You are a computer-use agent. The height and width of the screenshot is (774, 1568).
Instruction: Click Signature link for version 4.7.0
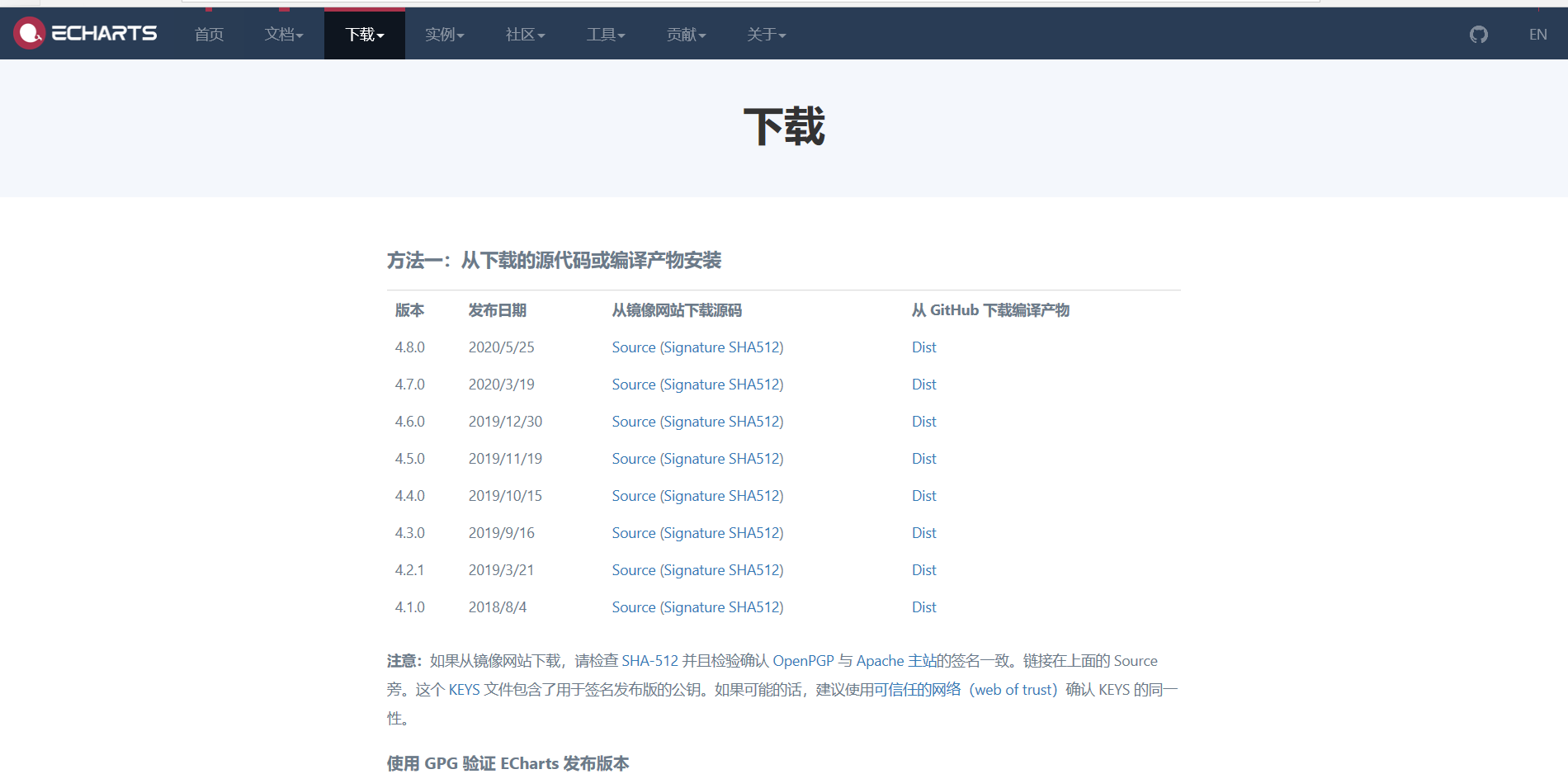[x=696, y=384]
